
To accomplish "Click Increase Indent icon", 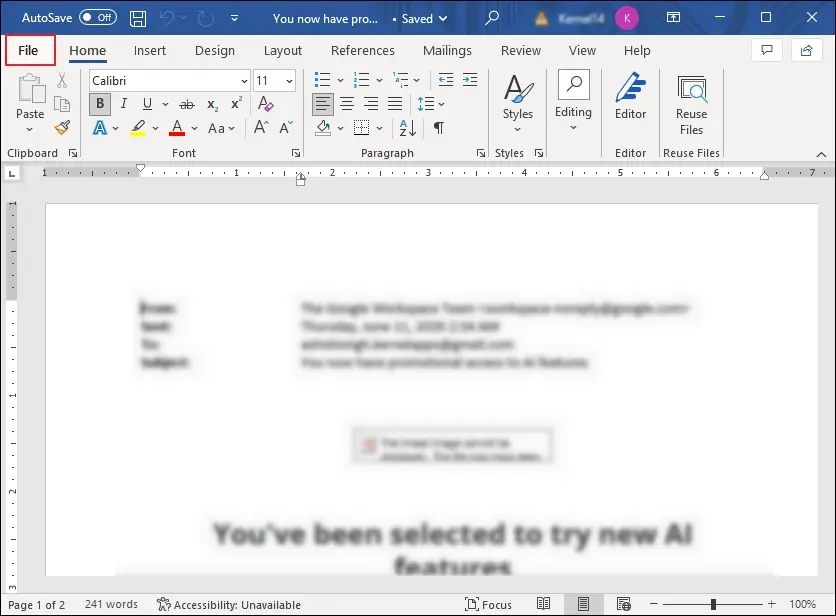I will click(x=470, y=80).
